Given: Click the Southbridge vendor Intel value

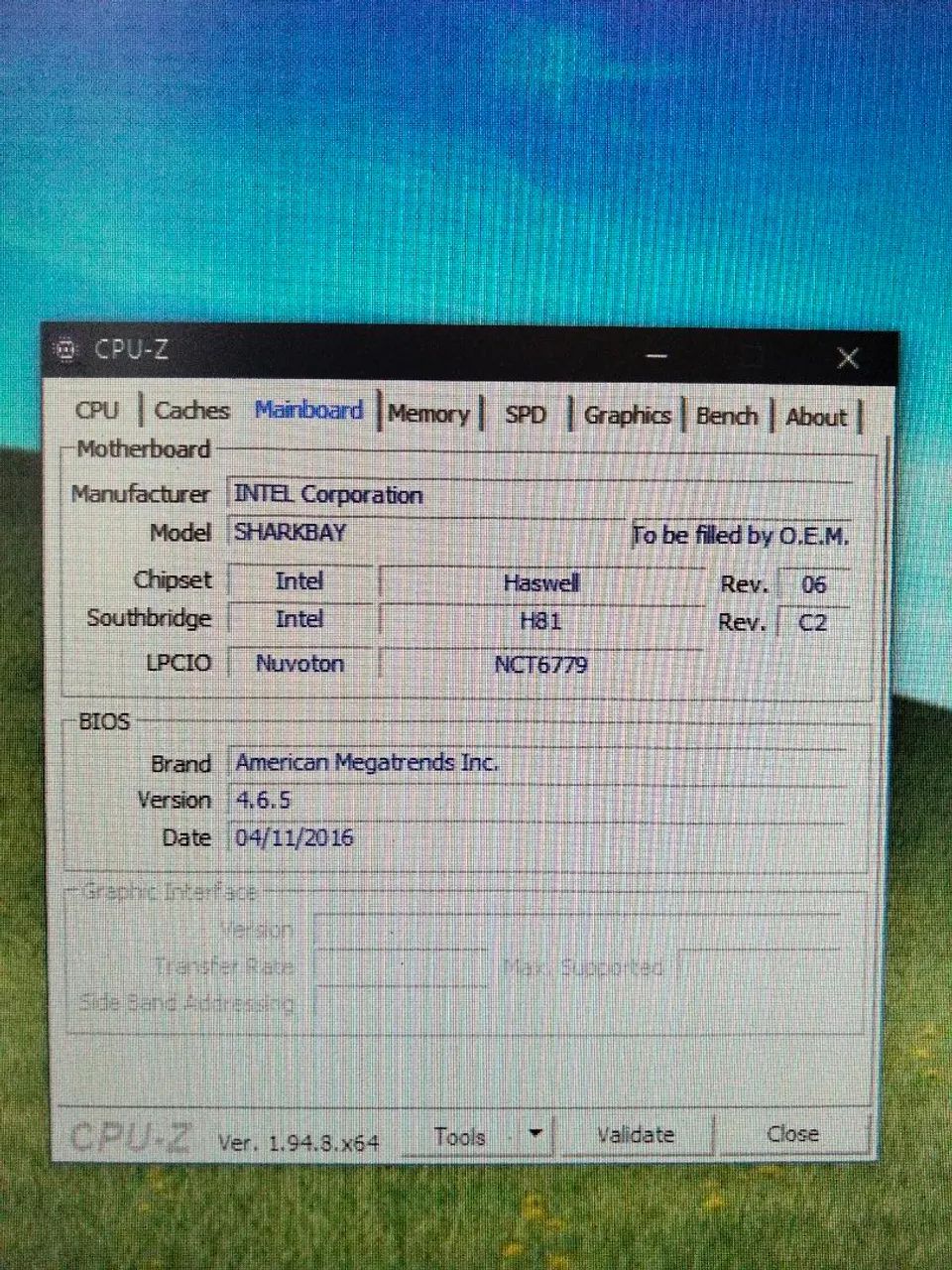Looking at the screenshot, I should coord(299,619).
